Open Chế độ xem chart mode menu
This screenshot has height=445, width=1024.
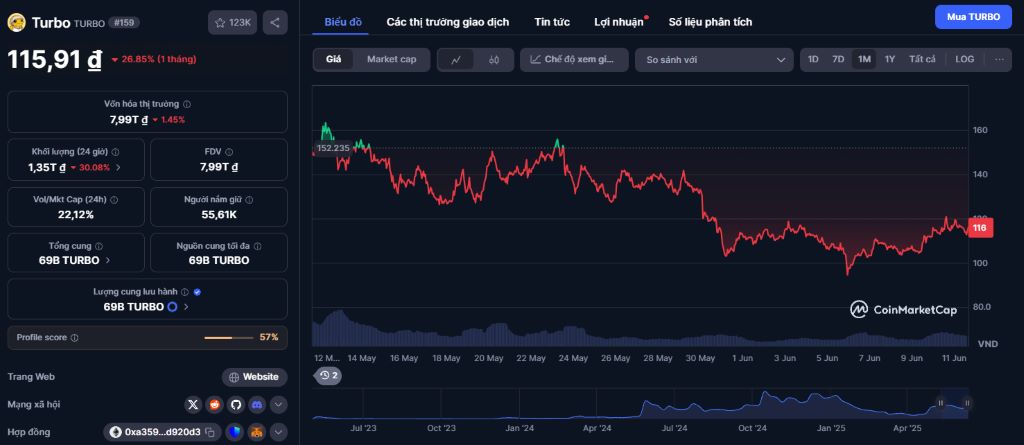pos(574,59)
